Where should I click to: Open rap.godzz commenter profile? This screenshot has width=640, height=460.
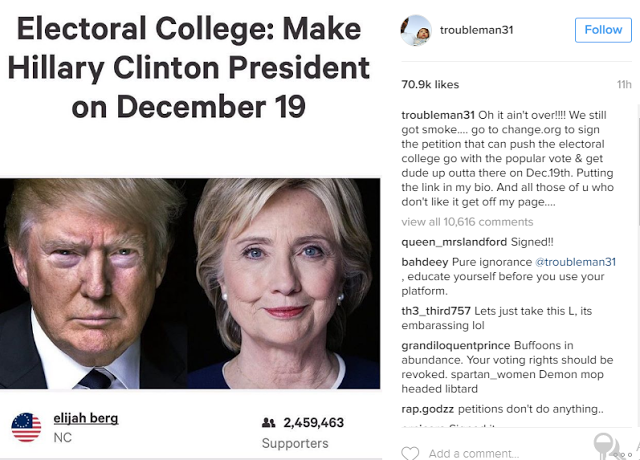point(427,409)
